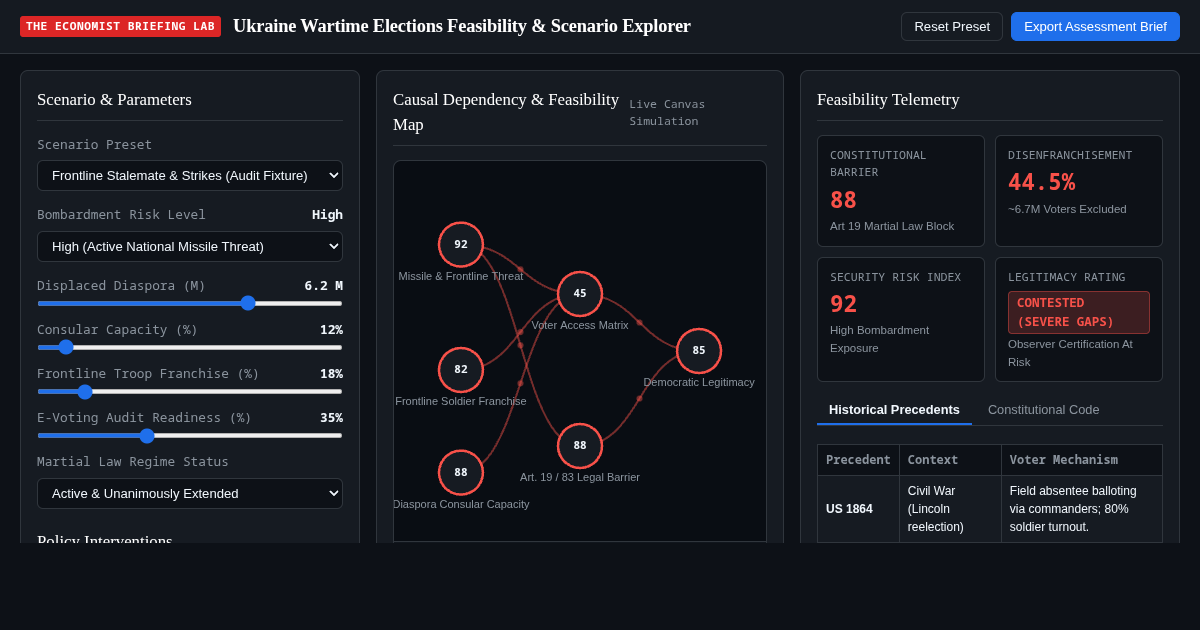Adjust the Consular Capacity slider
Viewport: 1200px width, 630px height.
pyautogui.click(x=190, y=347)
